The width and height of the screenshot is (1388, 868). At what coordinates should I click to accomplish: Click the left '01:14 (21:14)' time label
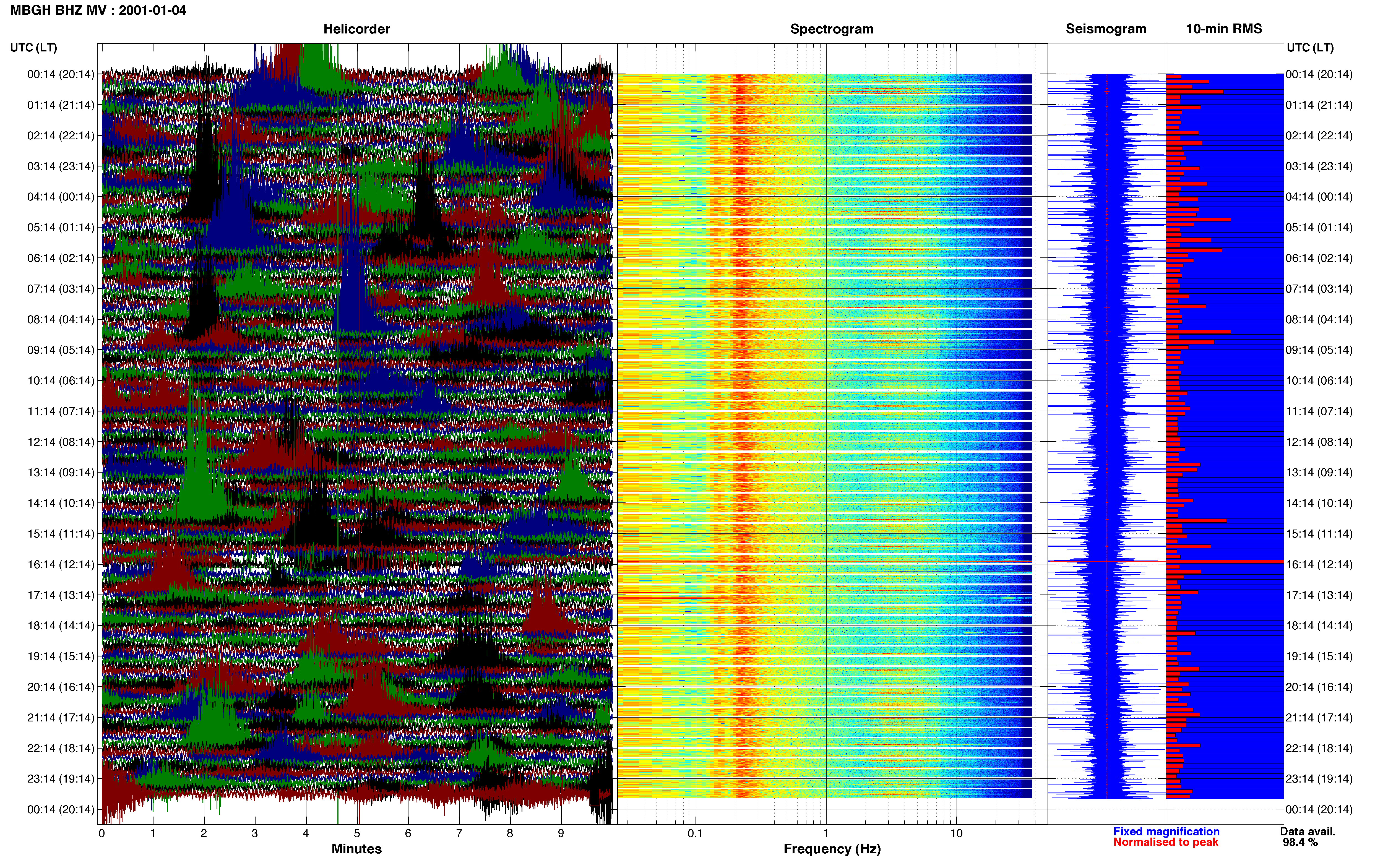point(61,105)
